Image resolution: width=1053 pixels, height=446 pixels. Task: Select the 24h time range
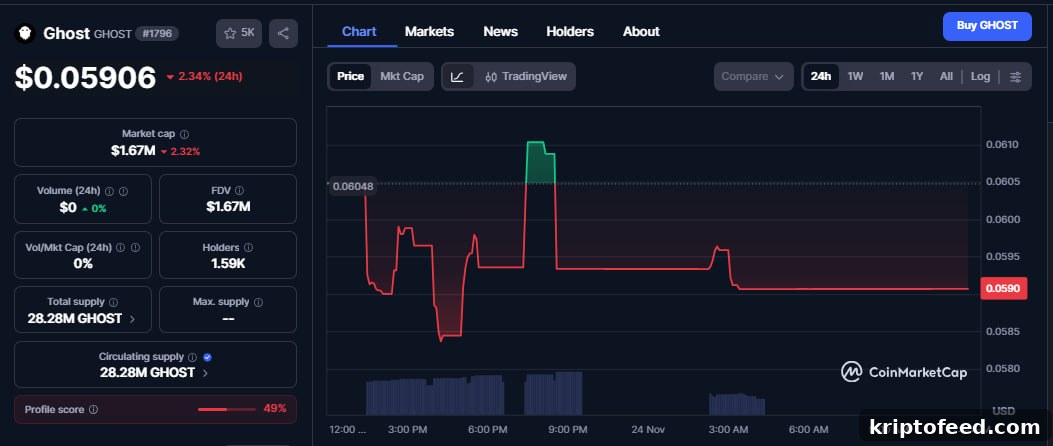tap(821, 77)
